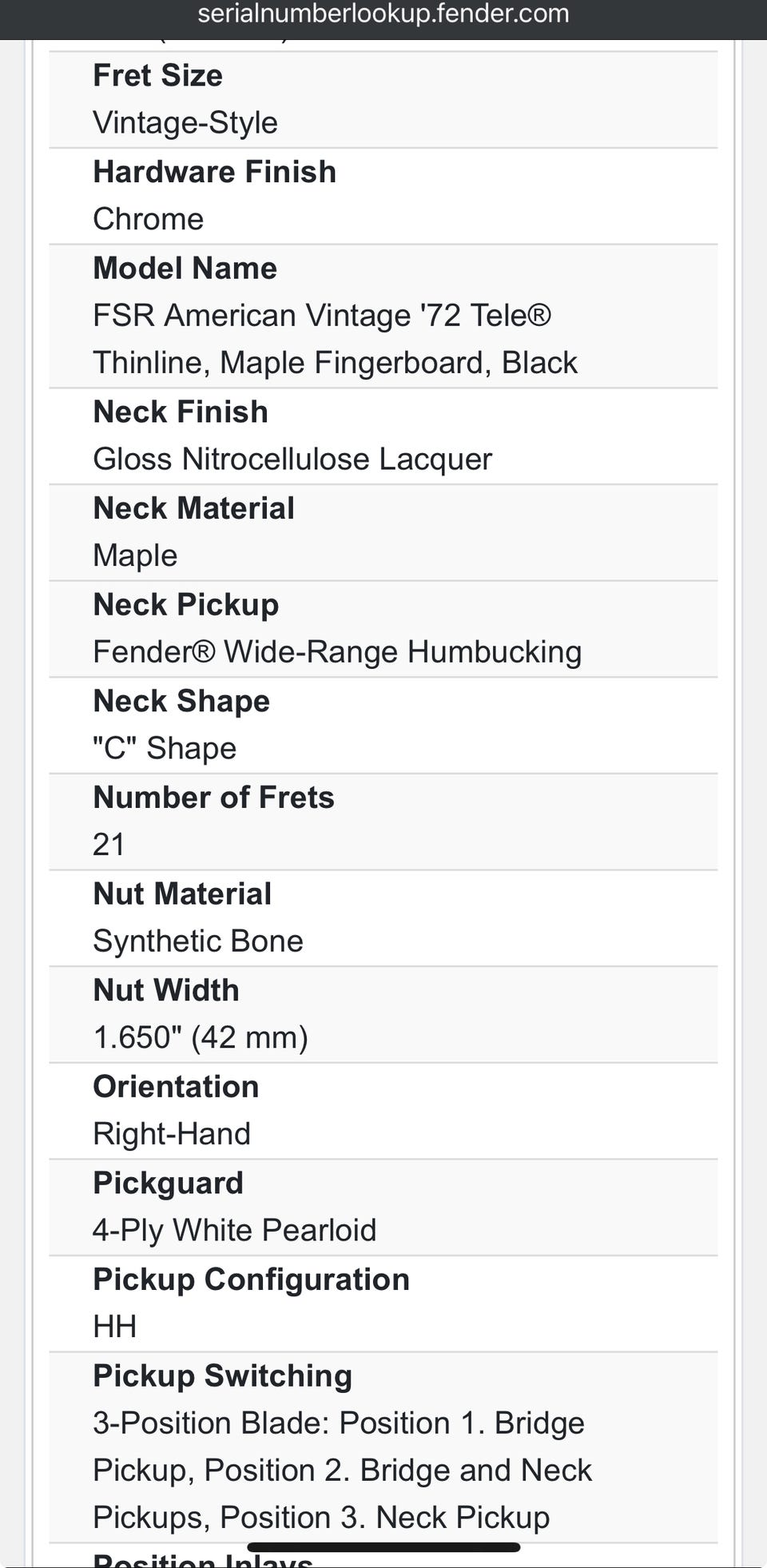The width and height of the screenshot is (767, 1568).
Task: Click the Nut Width value 1.650" (42 mm)
Action: click(200, 1037)
